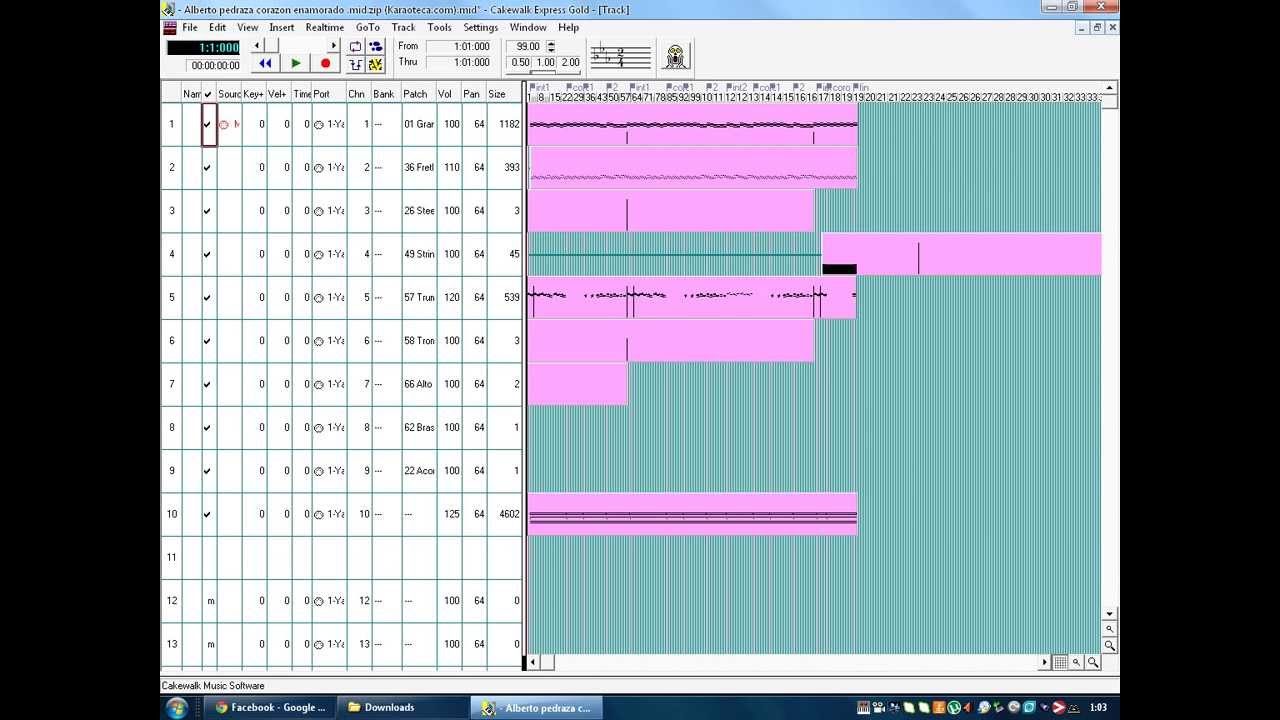
Task: Set tempo ratio to 2.00
Action: (x=570, y=62)
